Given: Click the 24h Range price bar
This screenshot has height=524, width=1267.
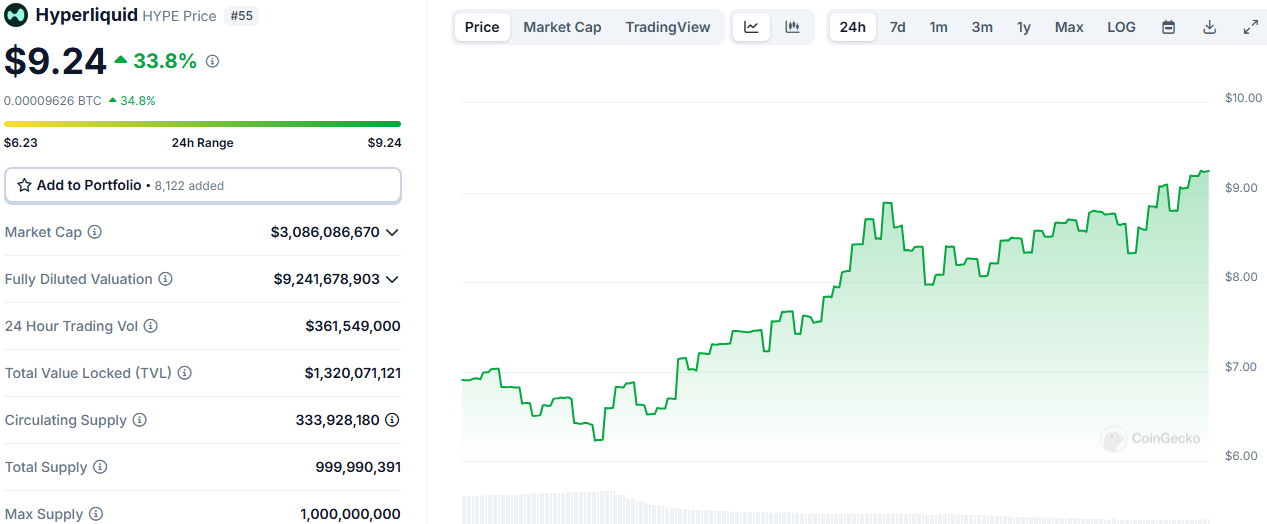Looking at the screenshot, I should [202, 124].
